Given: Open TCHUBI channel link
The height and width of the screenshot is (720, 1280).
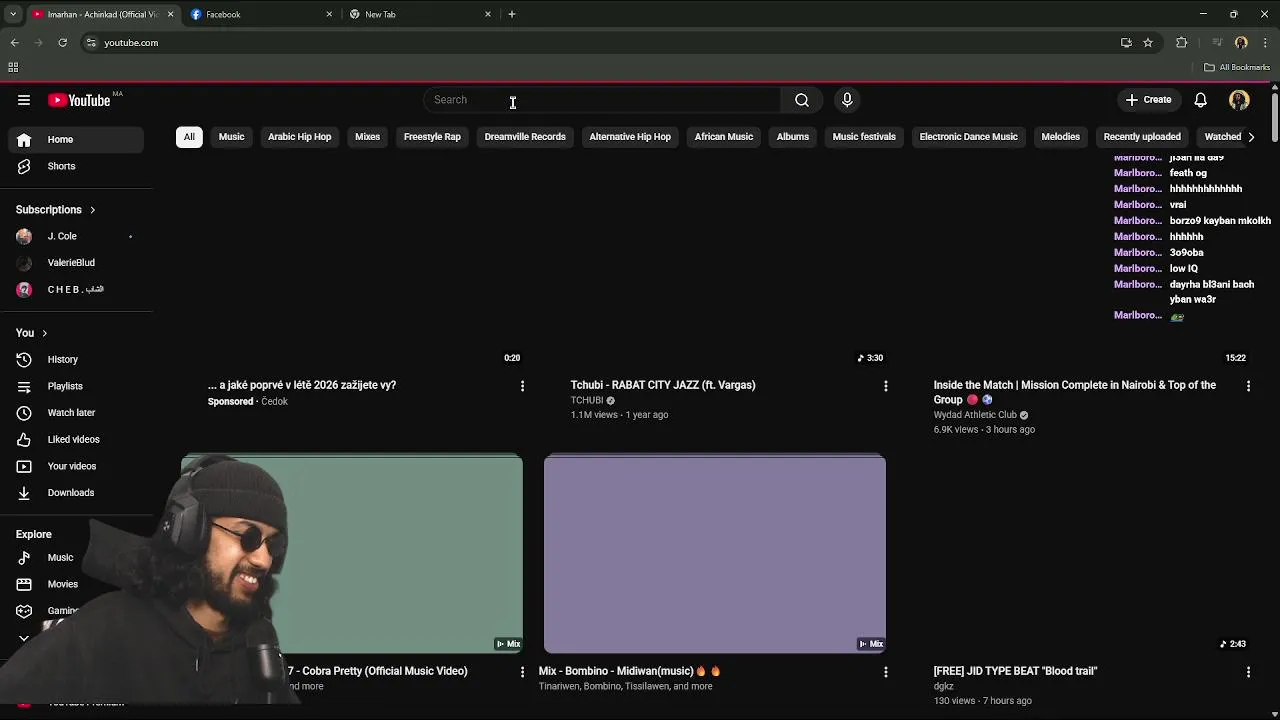Looking at the screenshot, I should point(587,401).
